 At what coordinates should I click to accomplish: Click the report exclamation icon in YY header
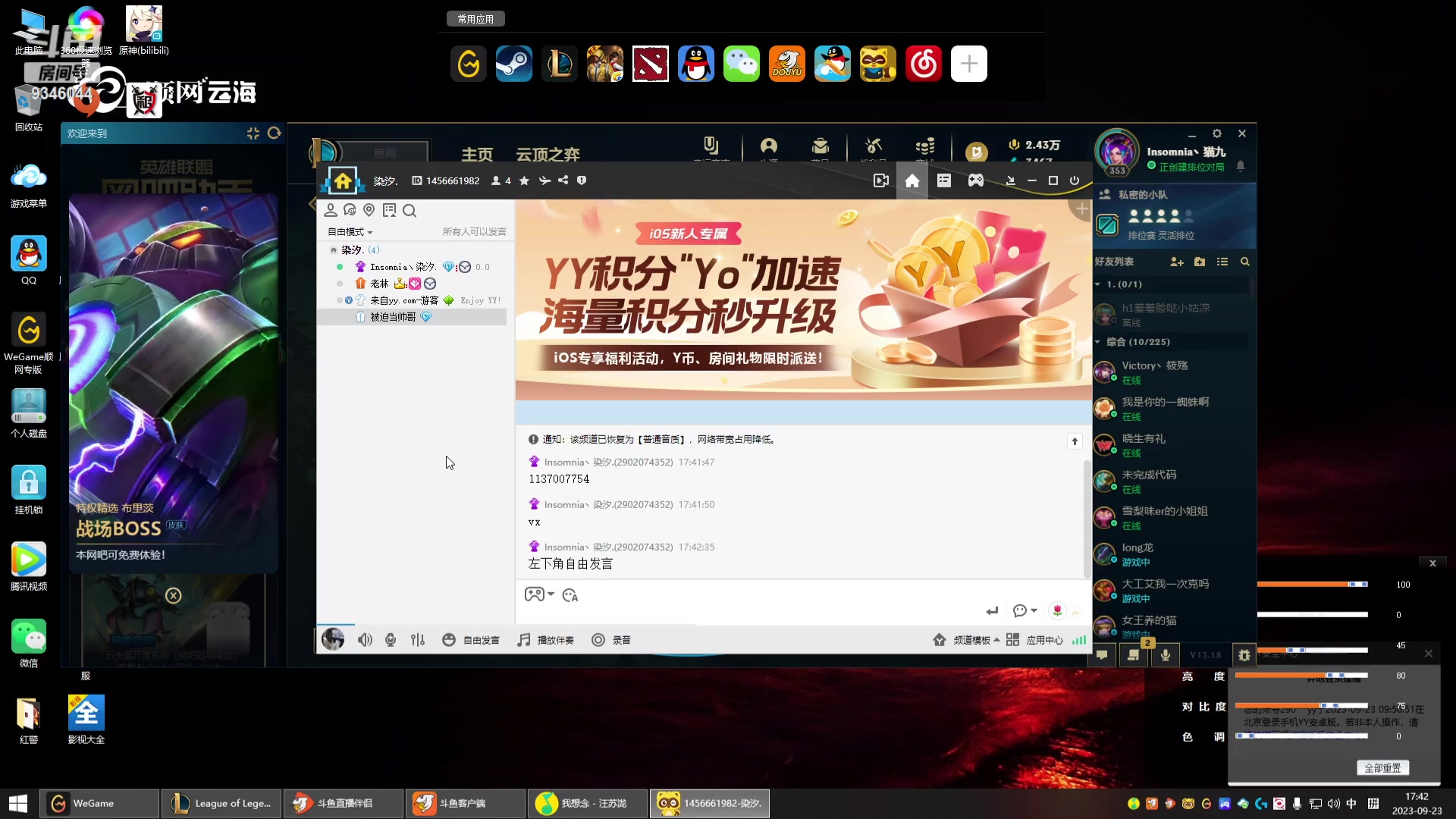click(x=582, y=180)
